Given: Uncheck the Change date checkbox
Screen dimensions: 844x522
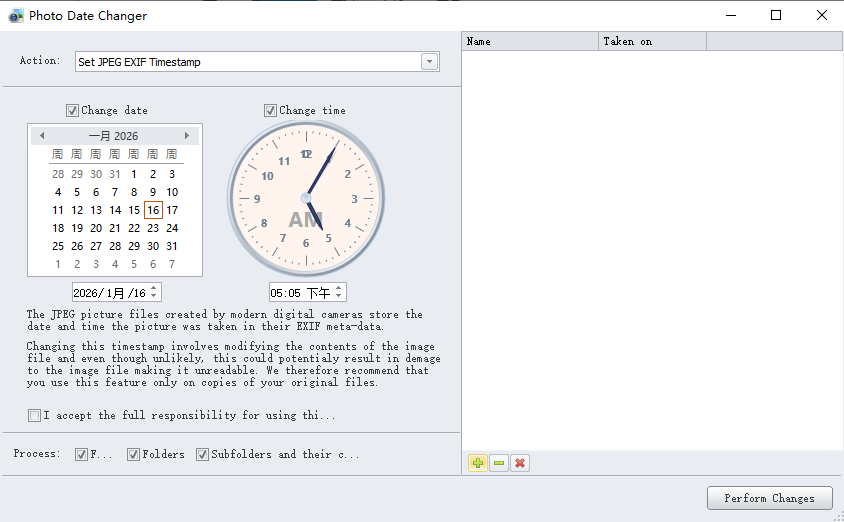Looking at the screenshot, I should click(x=73, y=111).
